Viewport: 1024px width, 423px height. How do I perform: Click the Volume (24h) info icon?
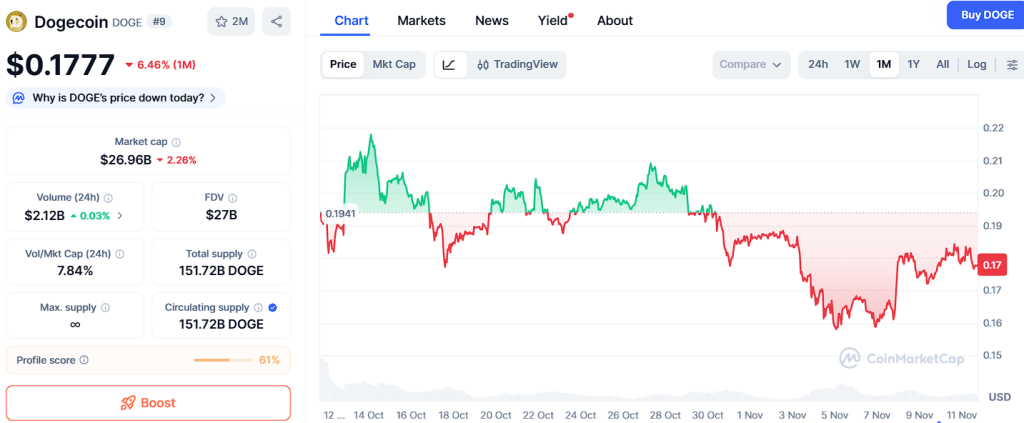[108, 198]
